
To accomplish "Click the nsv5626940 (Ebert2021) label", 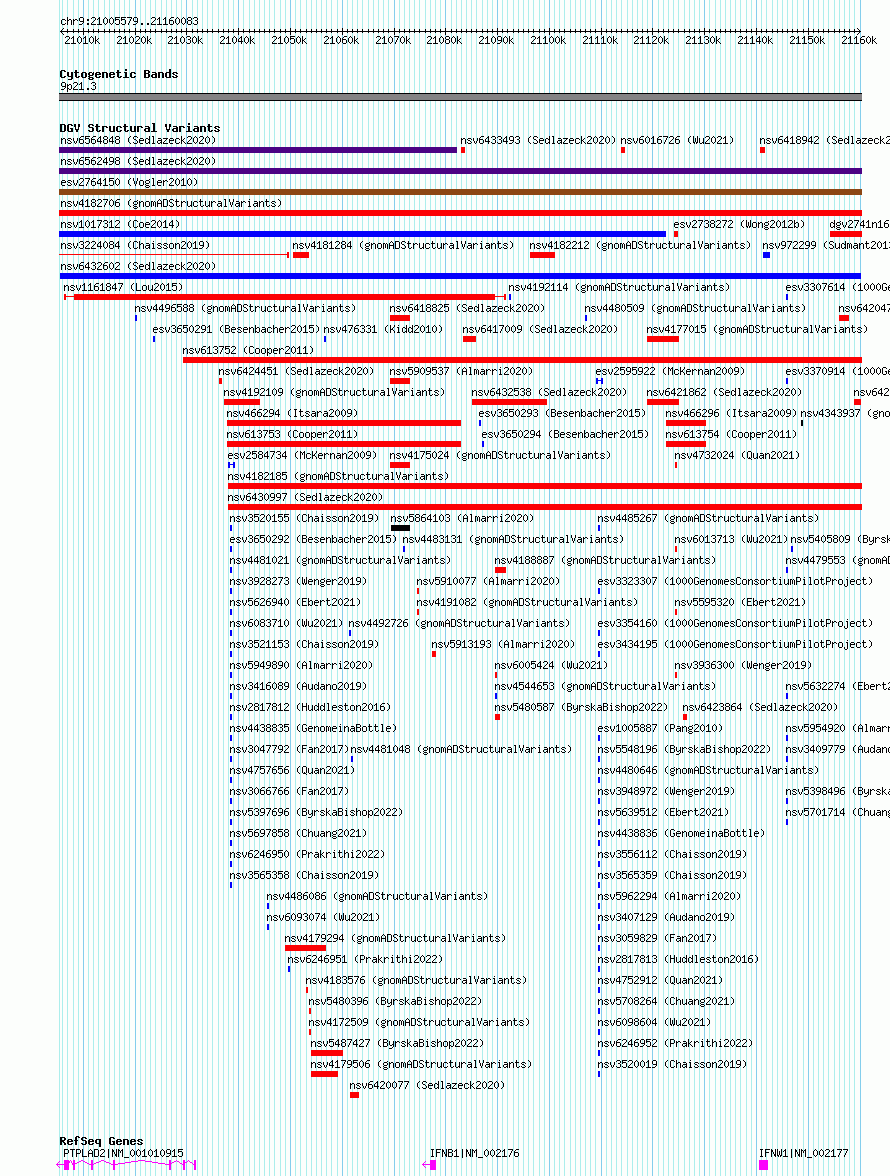I will (295, 602).
